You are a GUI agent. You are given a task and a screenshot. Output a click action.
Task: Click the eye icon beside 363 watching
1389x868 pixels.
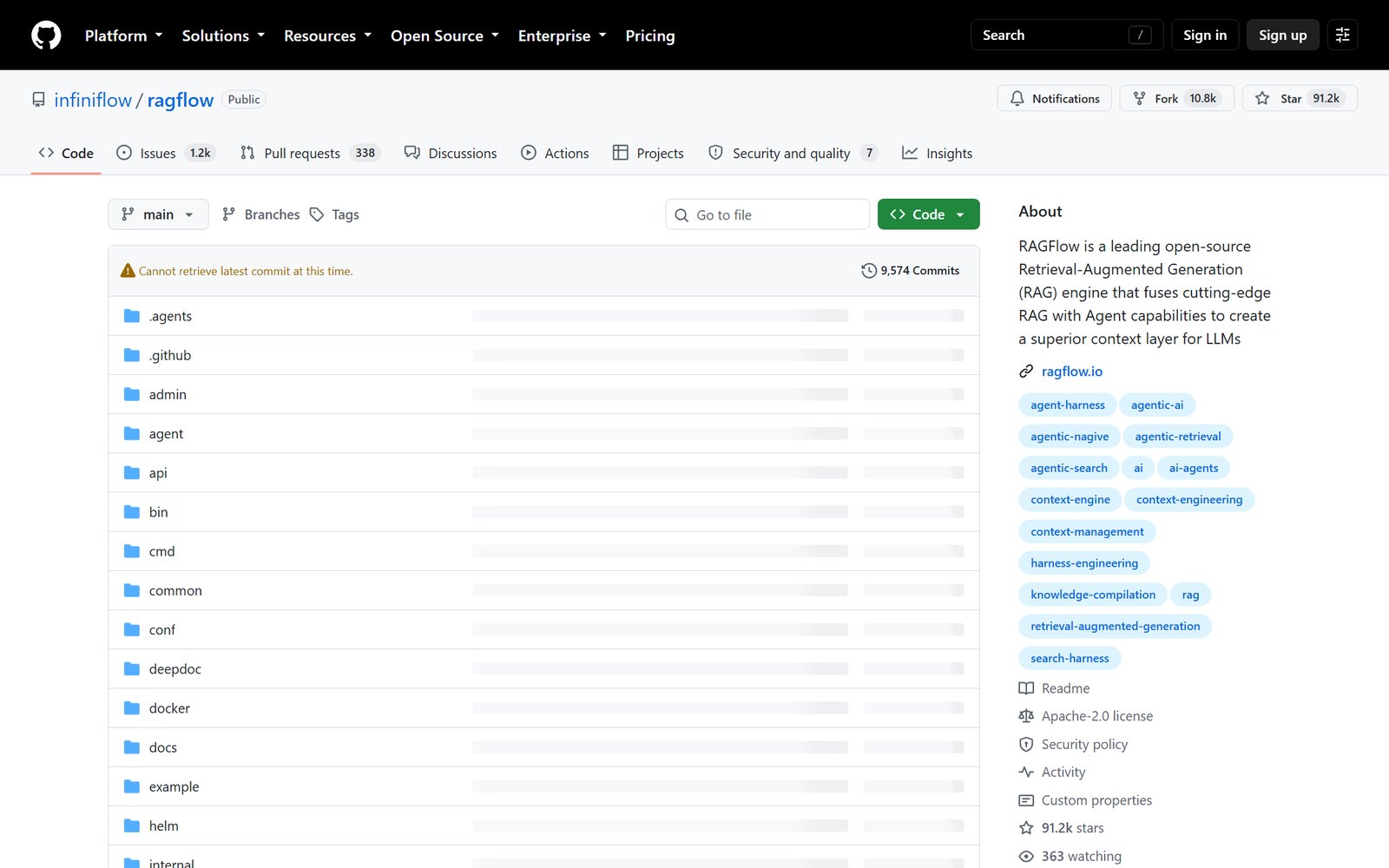coord(1026,857)
